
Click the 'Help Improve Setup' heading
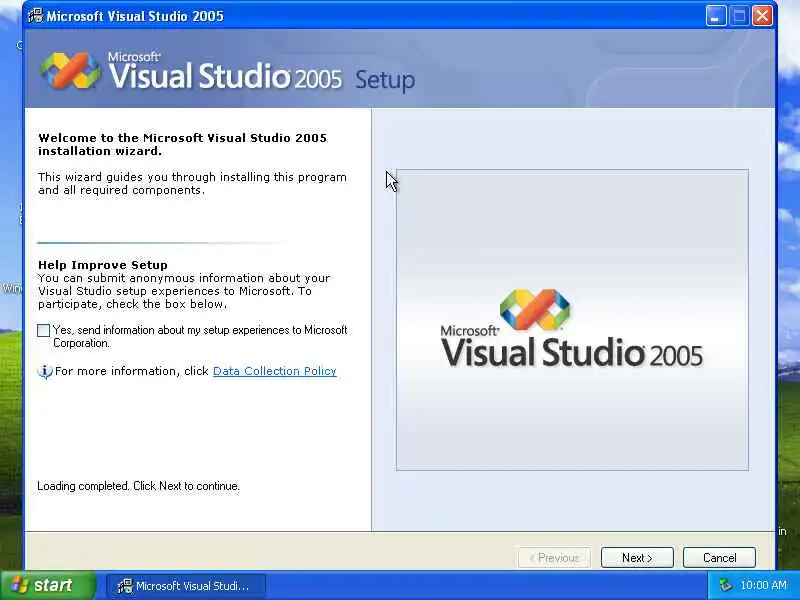tap(103, 265)
